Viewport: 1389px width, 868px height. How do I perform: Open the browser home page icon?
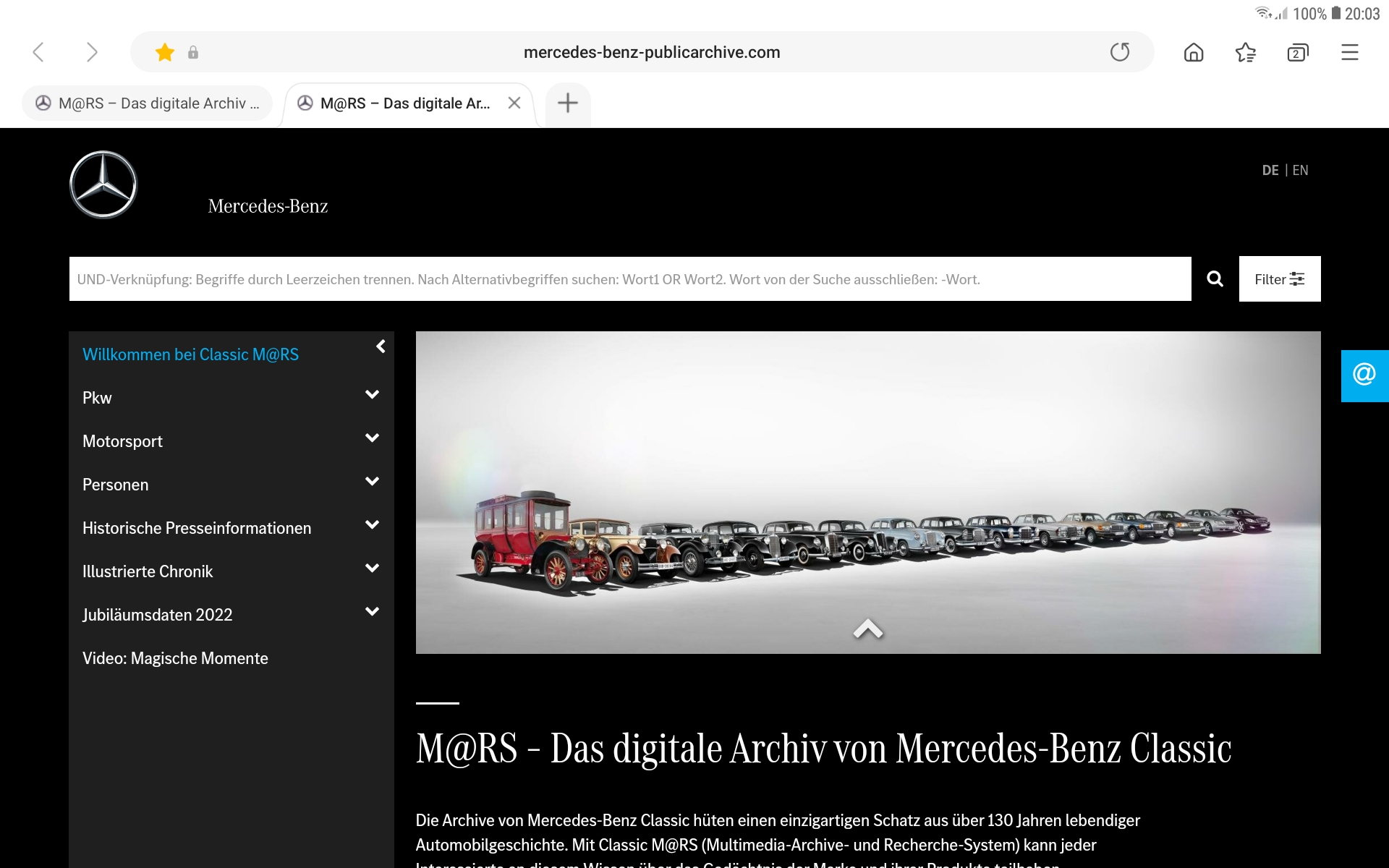(1194, 52)
